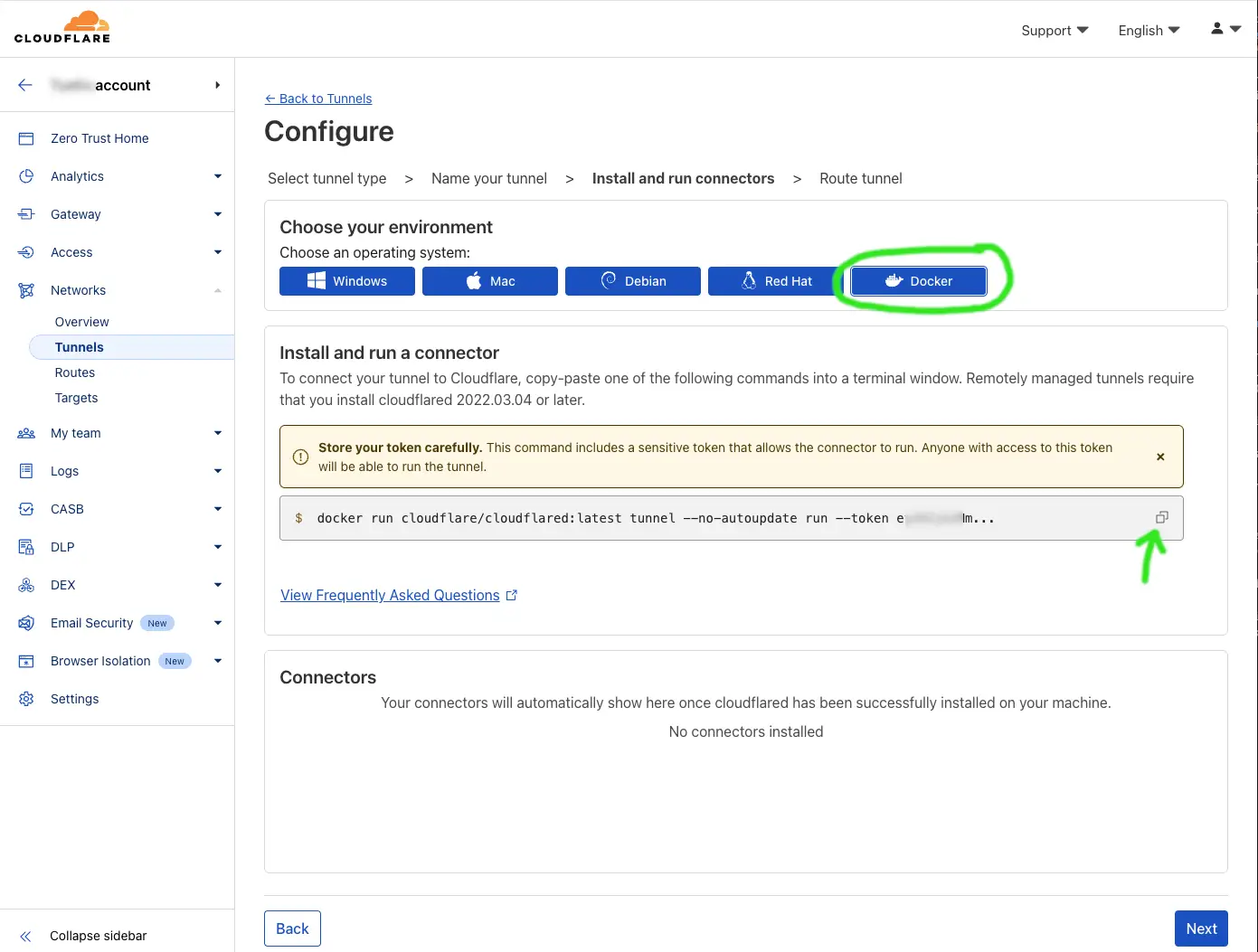Select the Debian environment option
Image resolution: width=1258 pixels, height=952 pixels.
coord(633,281)
